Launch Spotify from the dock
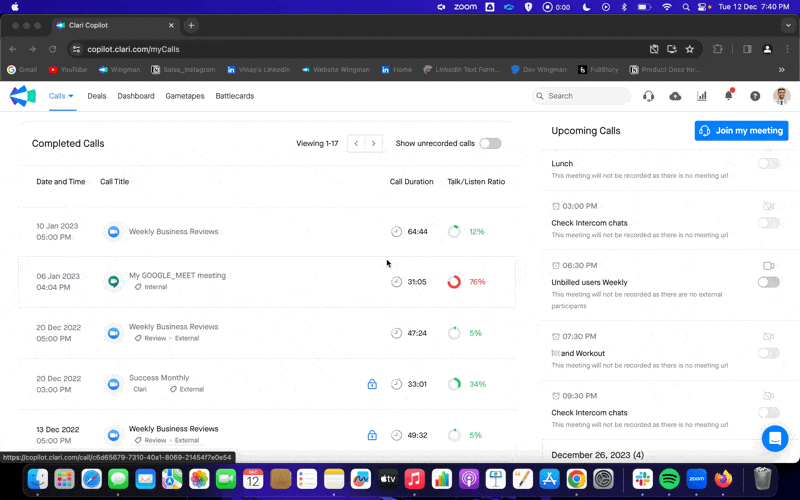 coord(669,479)
